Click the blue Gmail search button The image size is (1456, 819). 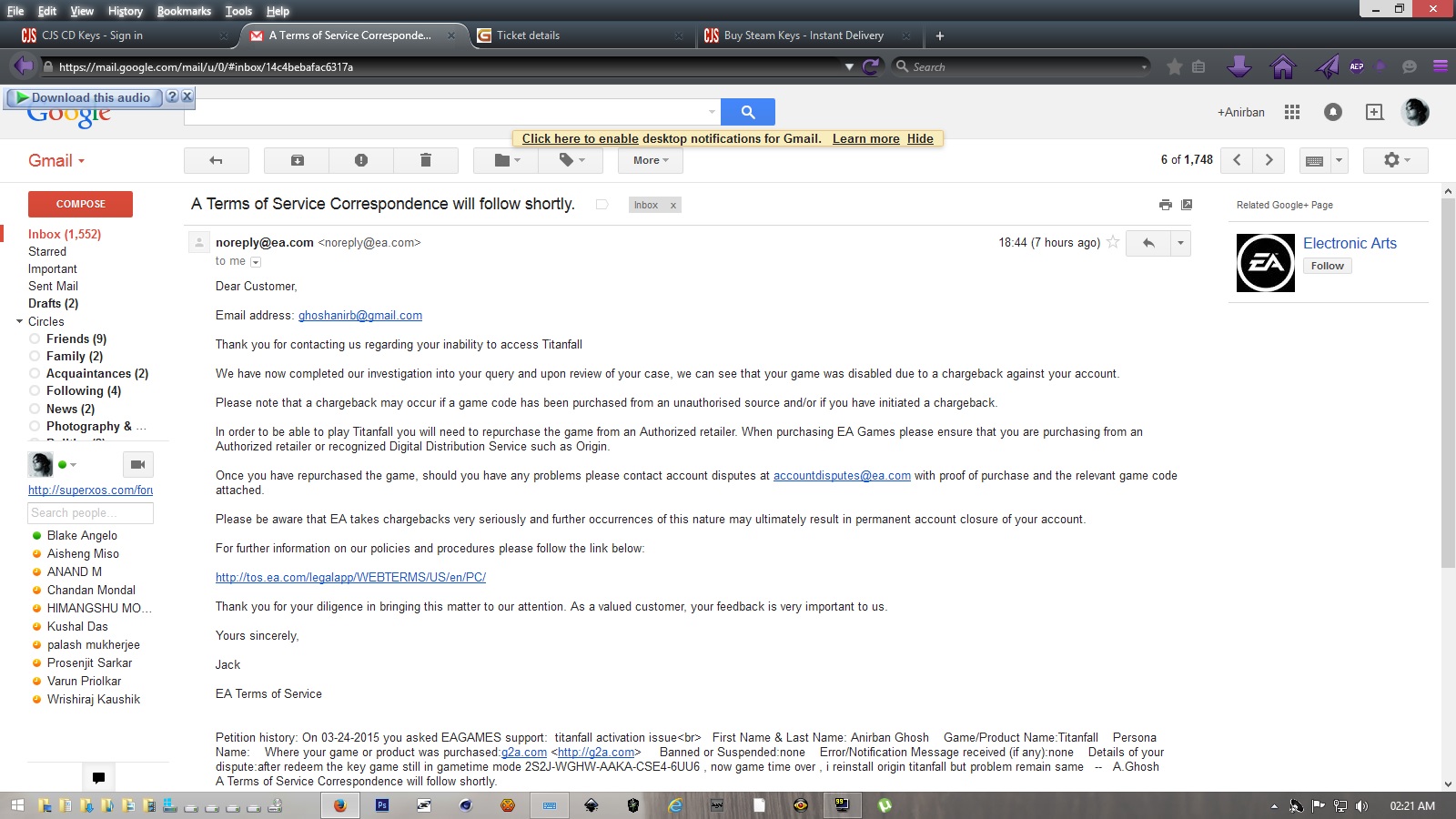point(748,112)
